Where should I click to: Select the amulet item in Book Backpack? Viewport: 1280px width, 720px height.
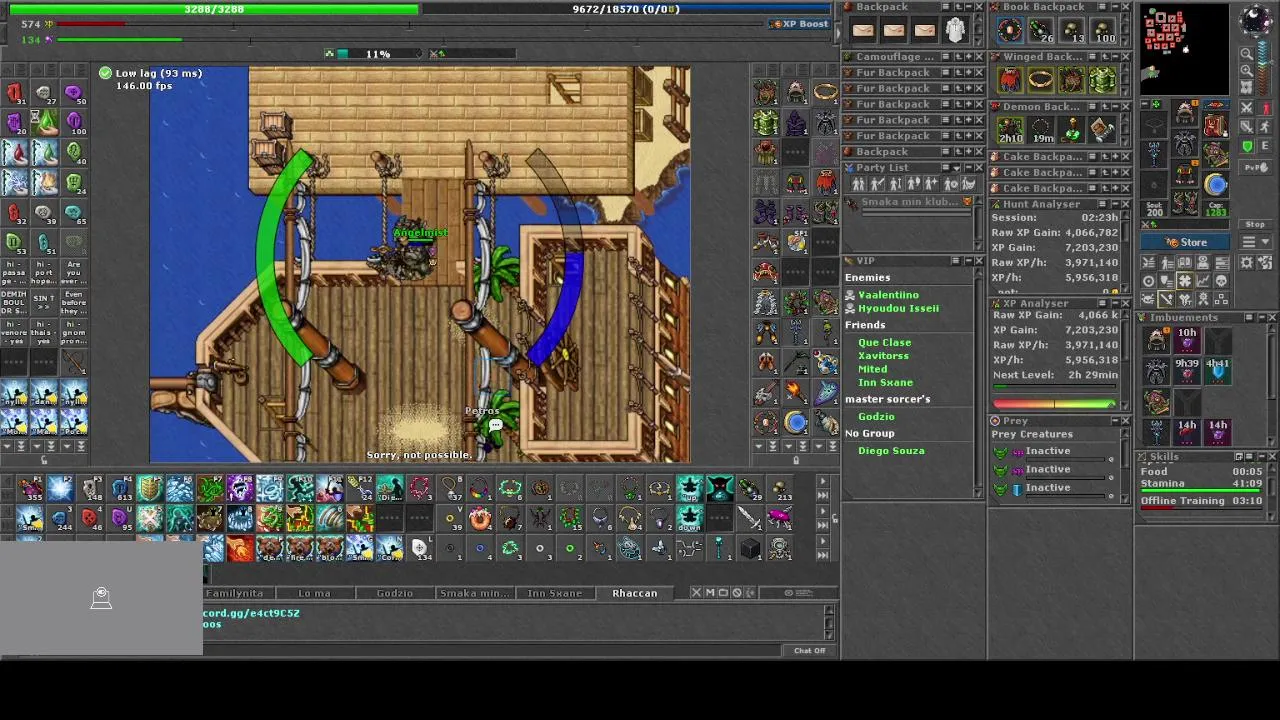(1010, 29)
